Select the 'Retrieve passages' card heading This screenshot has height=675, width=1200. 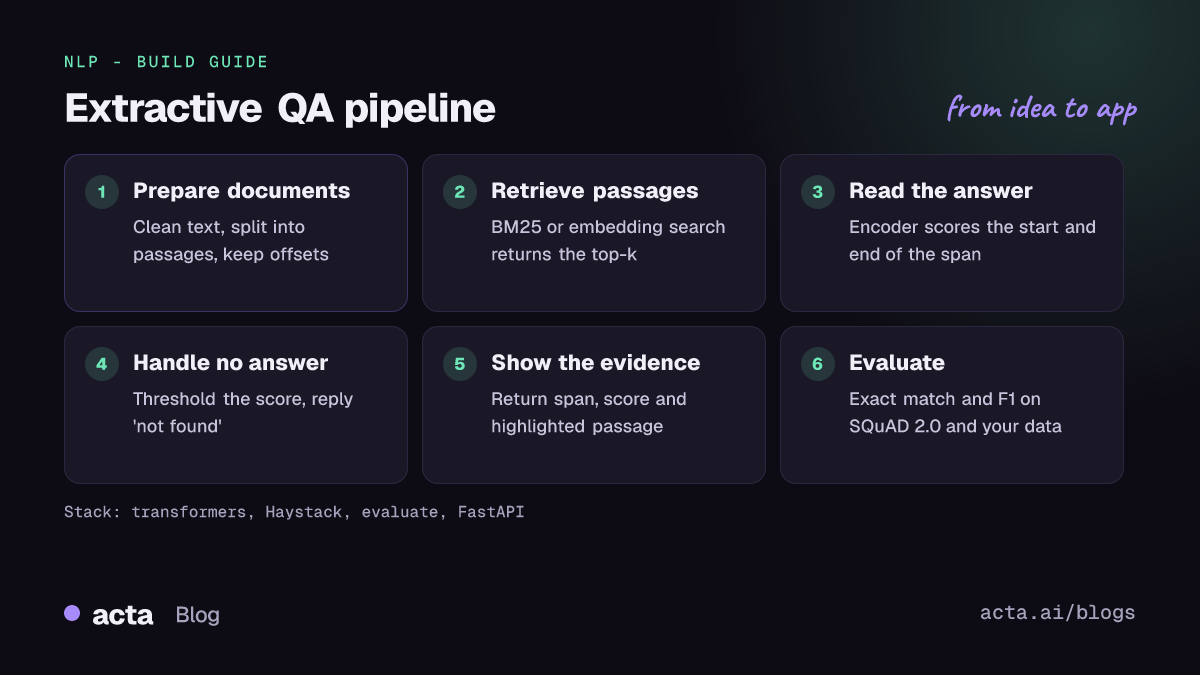pos(594,191)
